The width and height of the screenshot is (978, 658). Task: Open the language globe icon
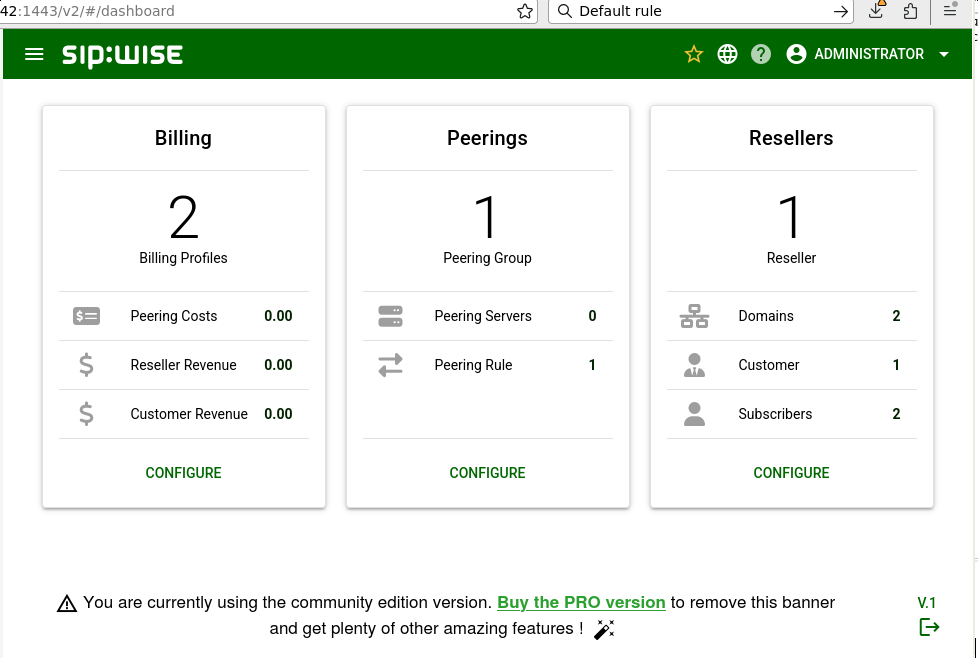728,54
